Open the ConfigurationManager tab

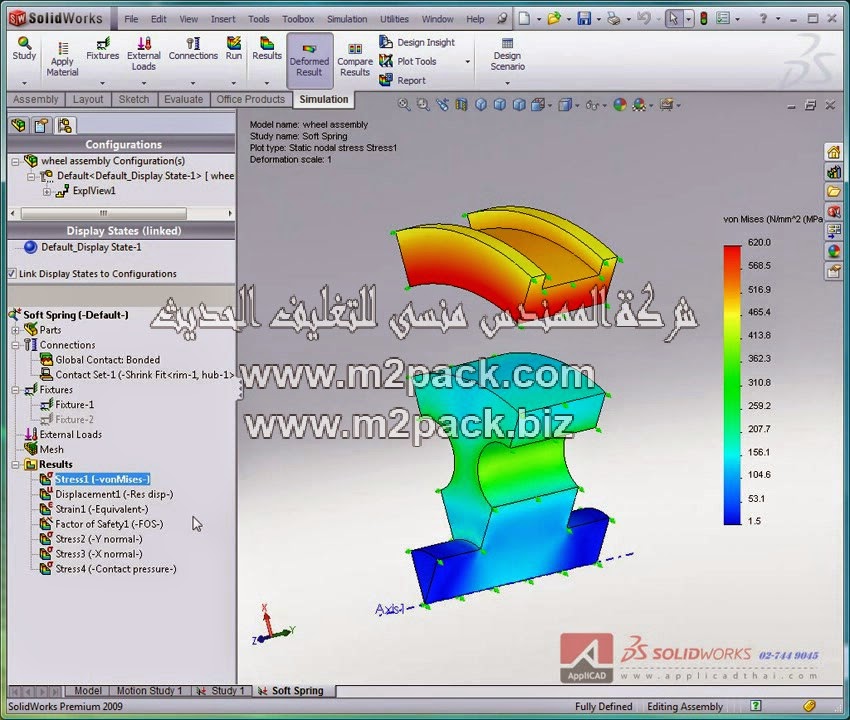point(65,126)
